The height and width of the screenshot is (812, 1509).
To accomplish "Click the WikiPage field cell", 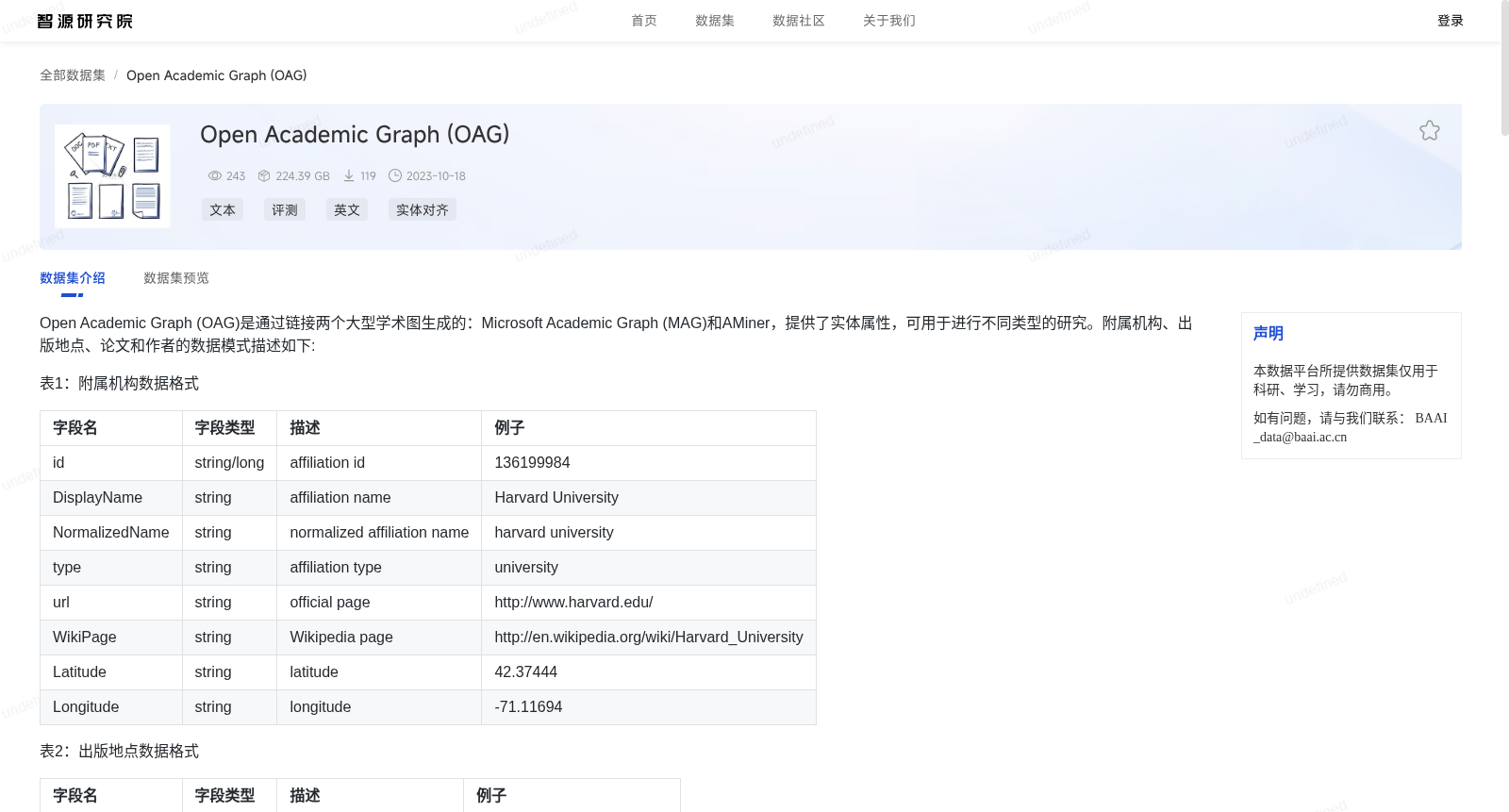I will [x=111, y=638].
